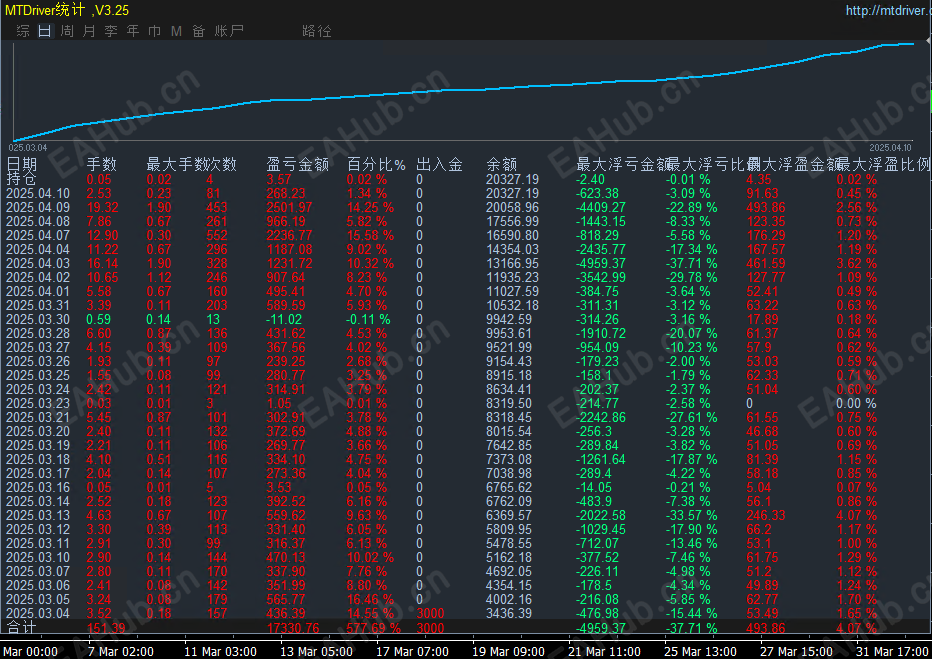This screenshot has height=659, width=932.
Task: Click the green percentage -0.11 %
Action: click(369, 320)
